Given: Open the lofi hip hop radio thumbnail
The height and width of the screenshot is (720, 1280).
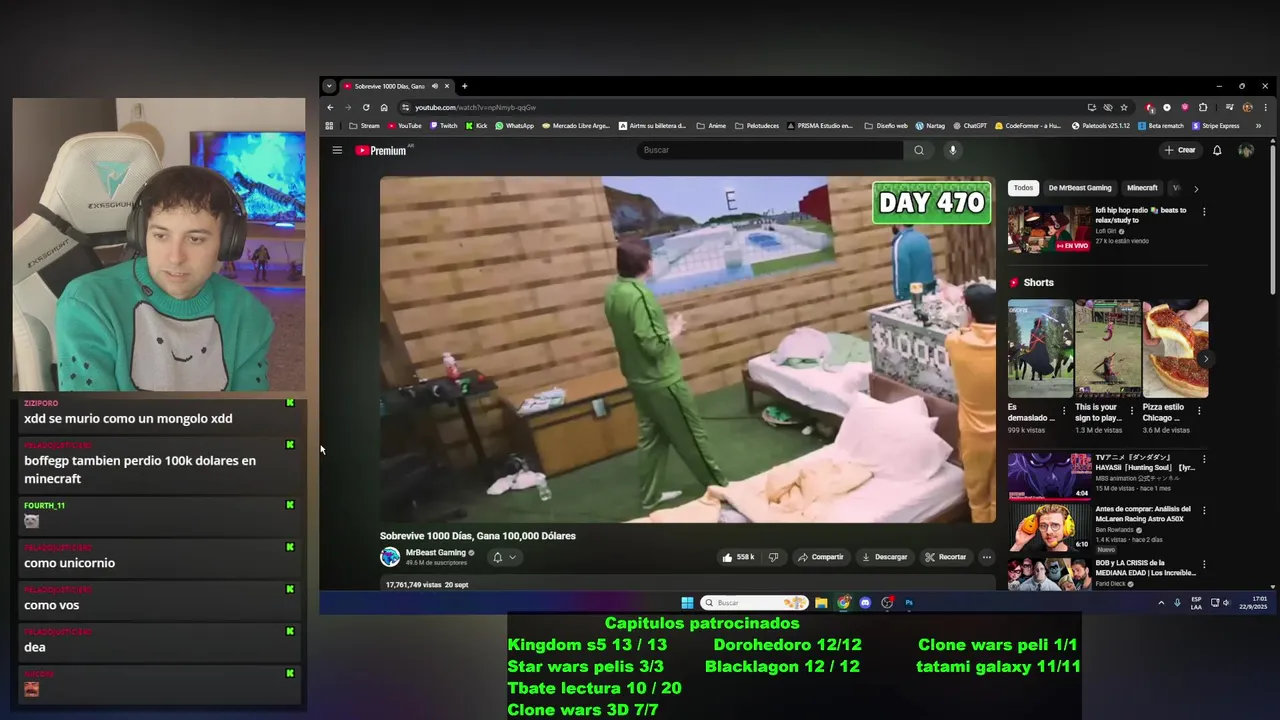Looking at the screenshot, I should pyautogui.click(x=1049, y=229).
